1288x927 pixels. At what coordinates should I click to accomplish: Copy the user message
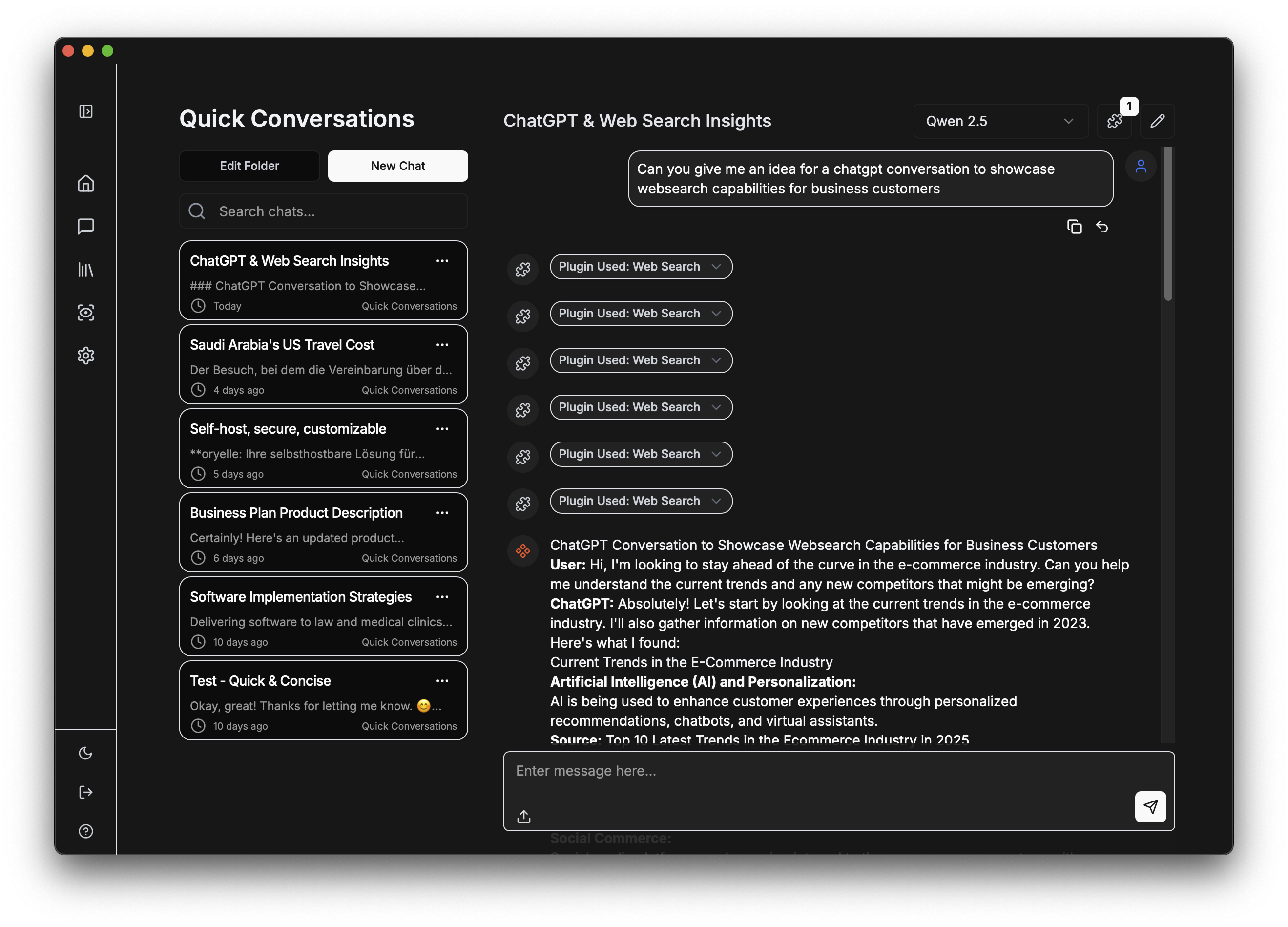click(1074, 227)
